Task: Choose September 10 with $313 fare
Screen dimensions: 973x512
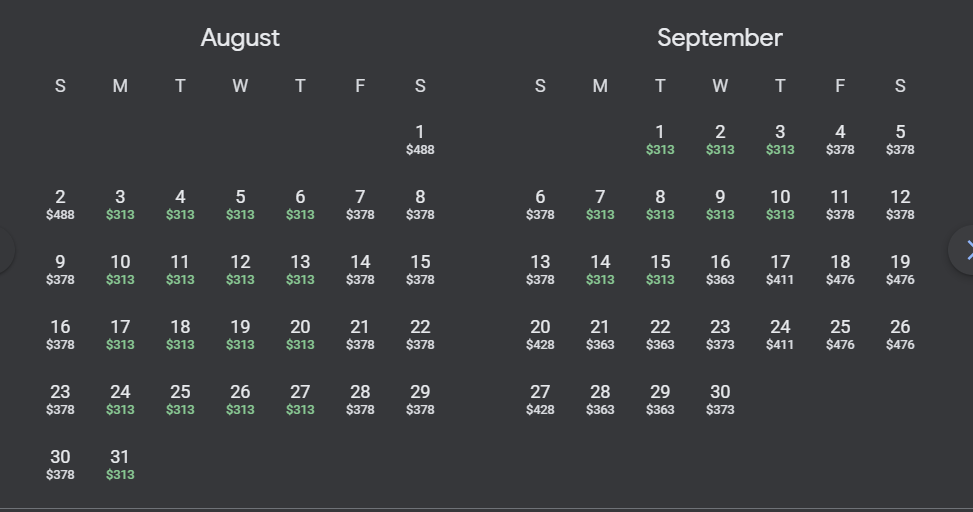Action: coord(780,204)
